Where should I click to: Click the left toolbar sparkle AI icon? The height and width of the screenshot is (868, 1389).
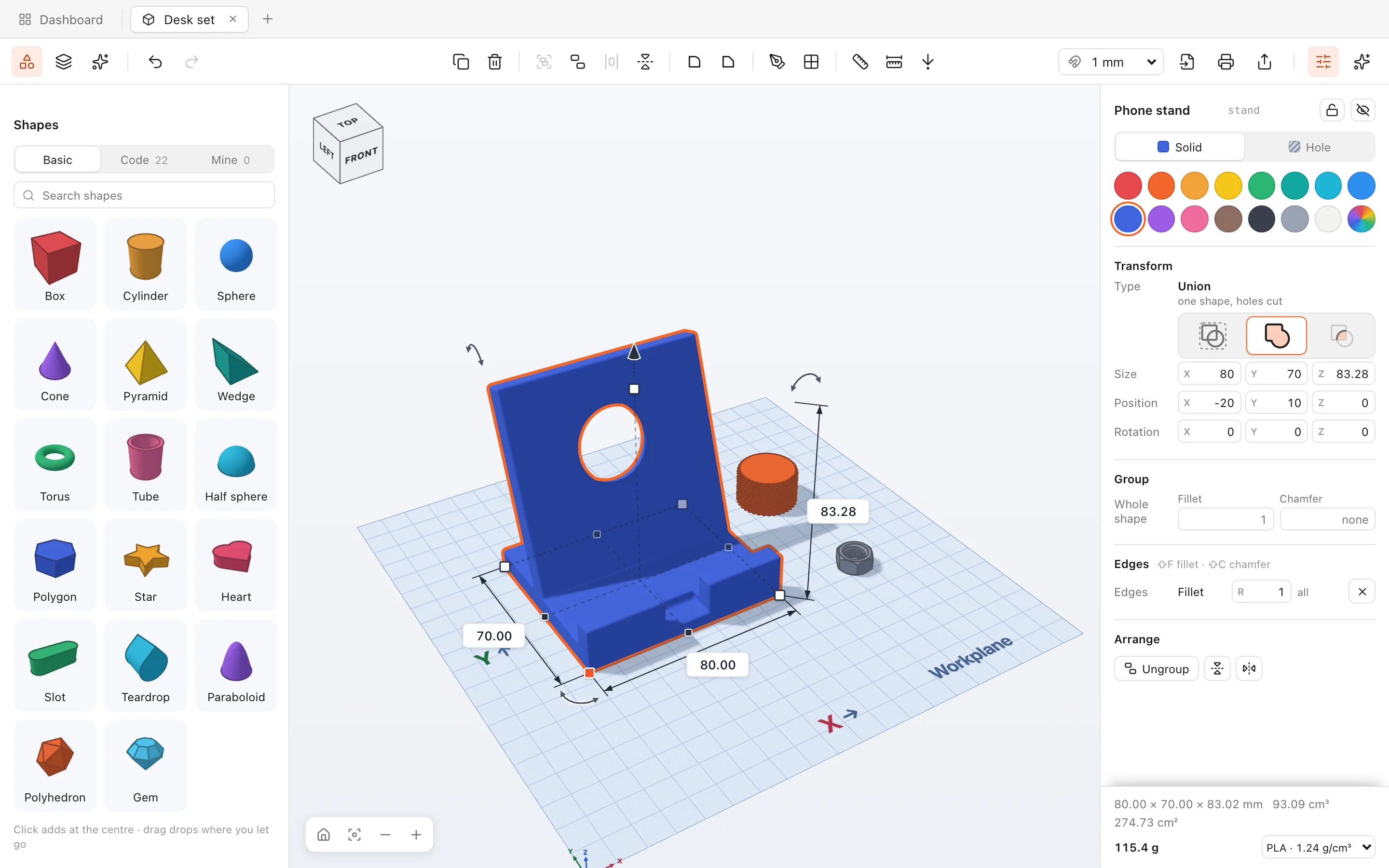pos(100,61)
